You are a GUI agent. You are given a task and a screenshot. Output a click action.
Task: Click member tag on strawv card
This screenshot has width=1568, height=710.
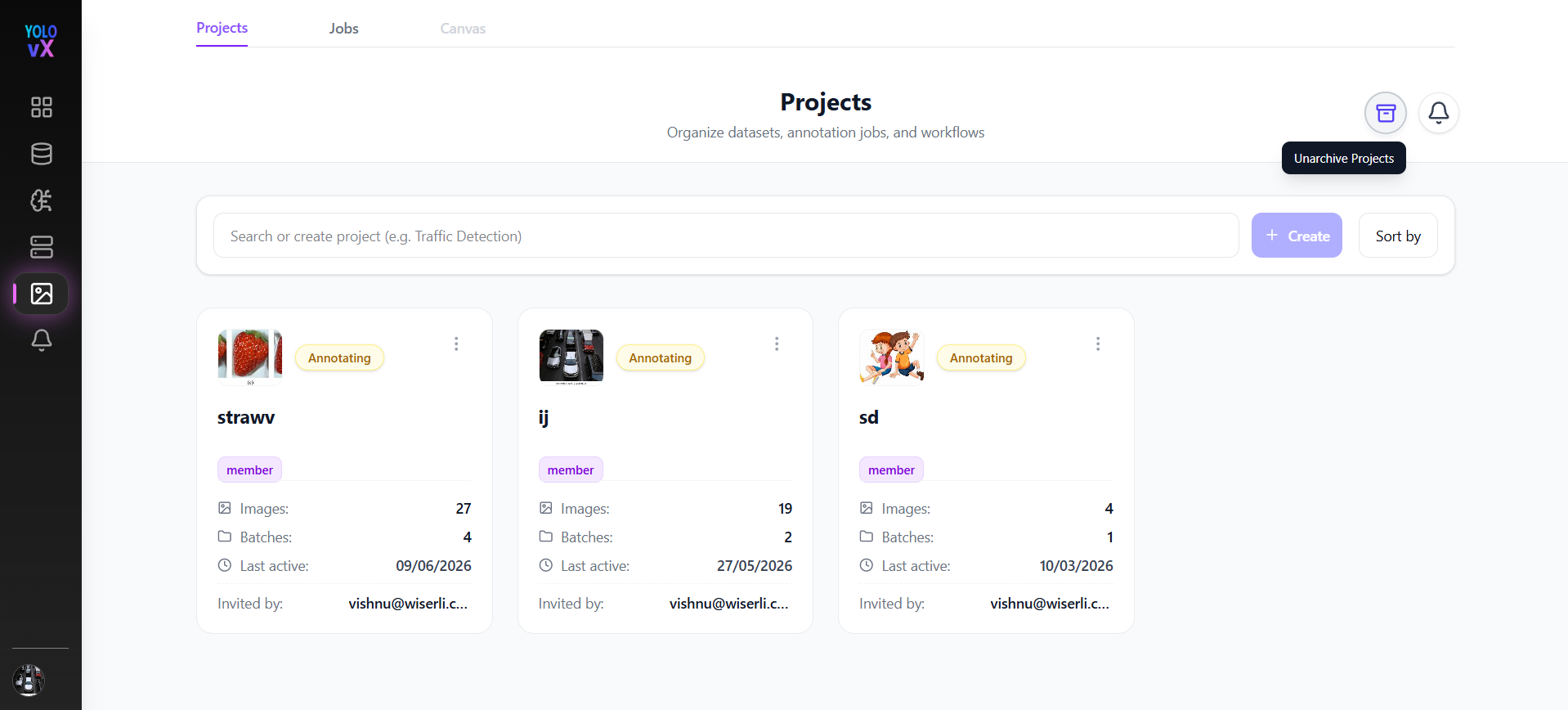tap(249, 470)
